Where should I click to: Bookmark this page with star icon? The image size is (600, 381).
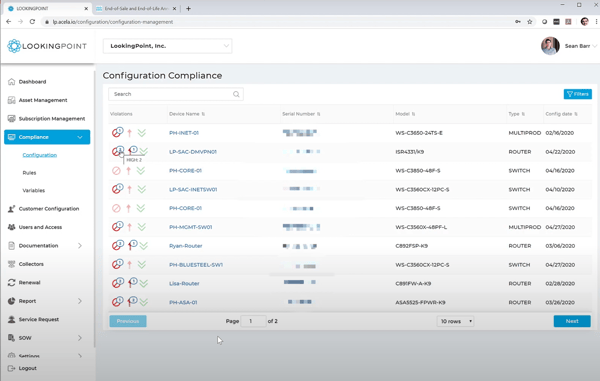pos(530,22)
